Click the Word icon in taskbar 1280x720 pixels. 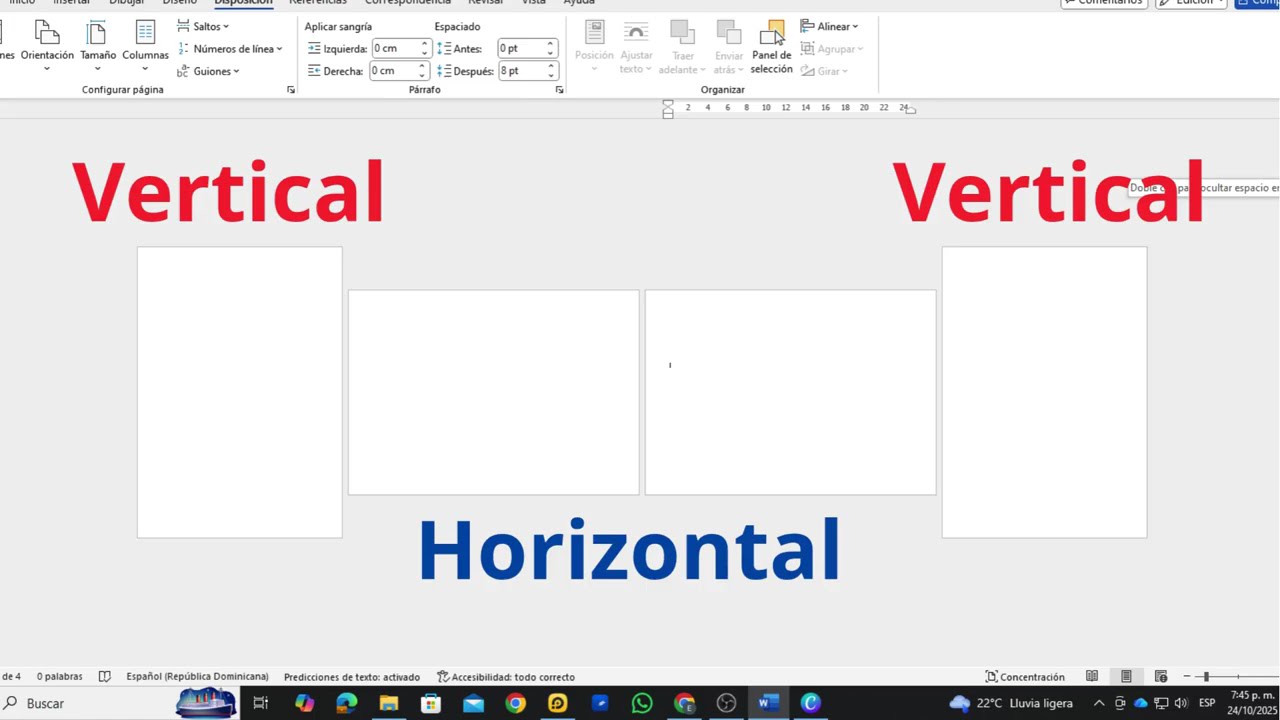tap(768, 704)
